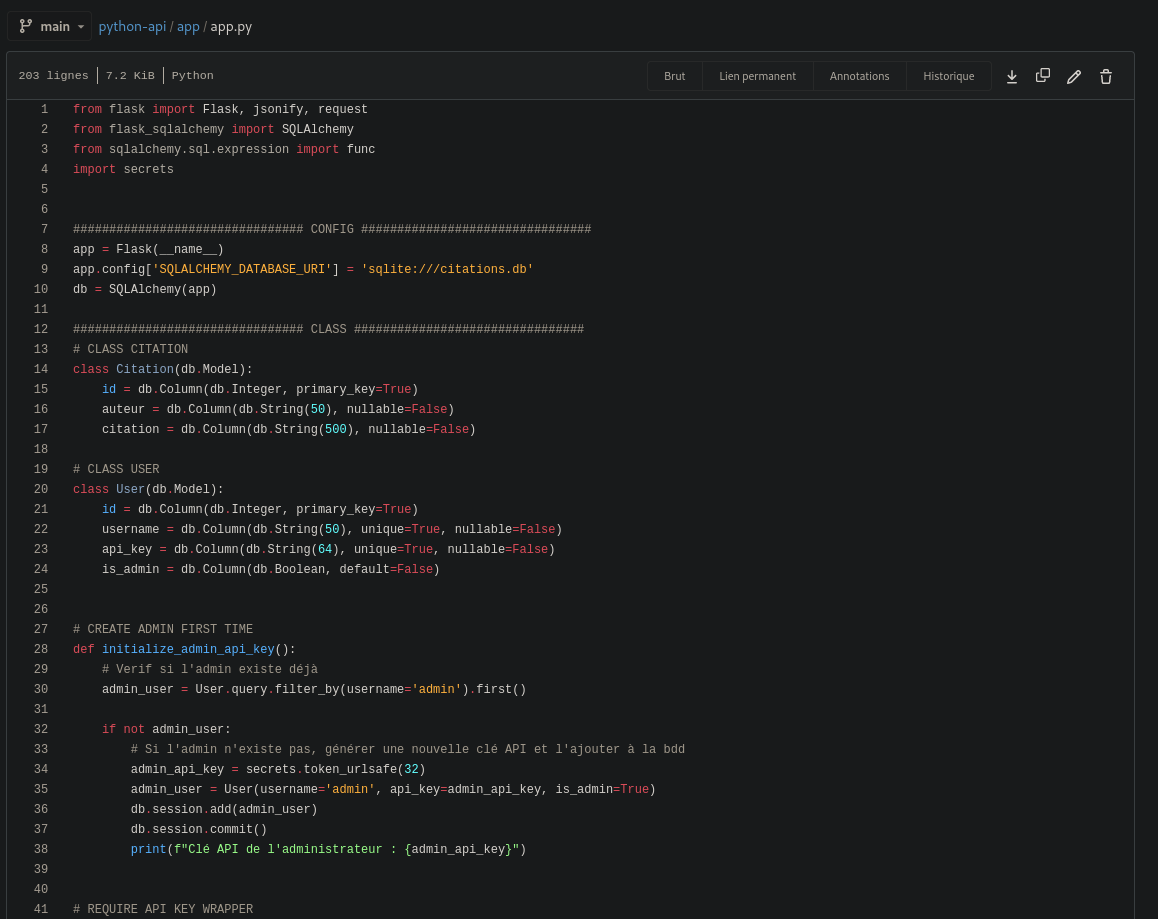This screenshot has width=1158, height=919.
Task: Open the Annotations blame view
Action: click(x=859, y=76)
